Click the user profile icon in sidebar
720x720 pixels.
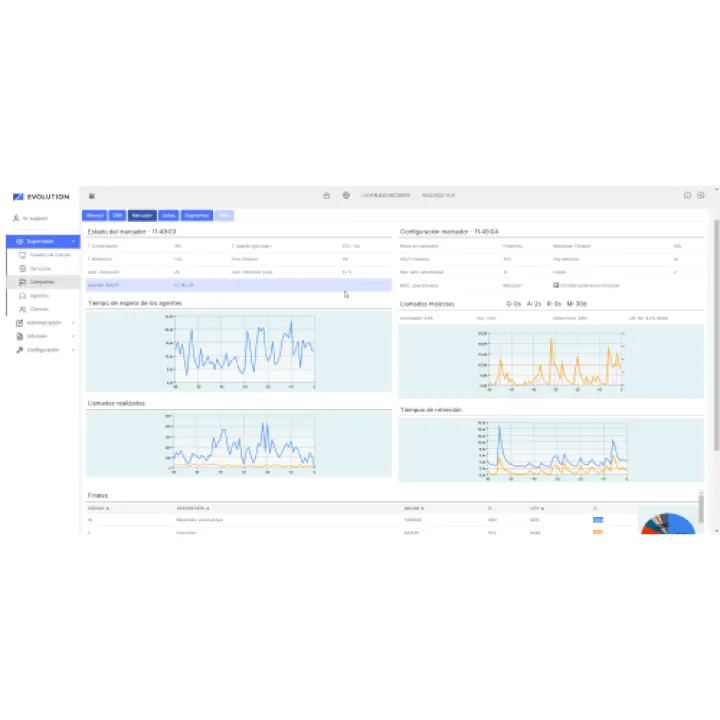tap(17, 218)
